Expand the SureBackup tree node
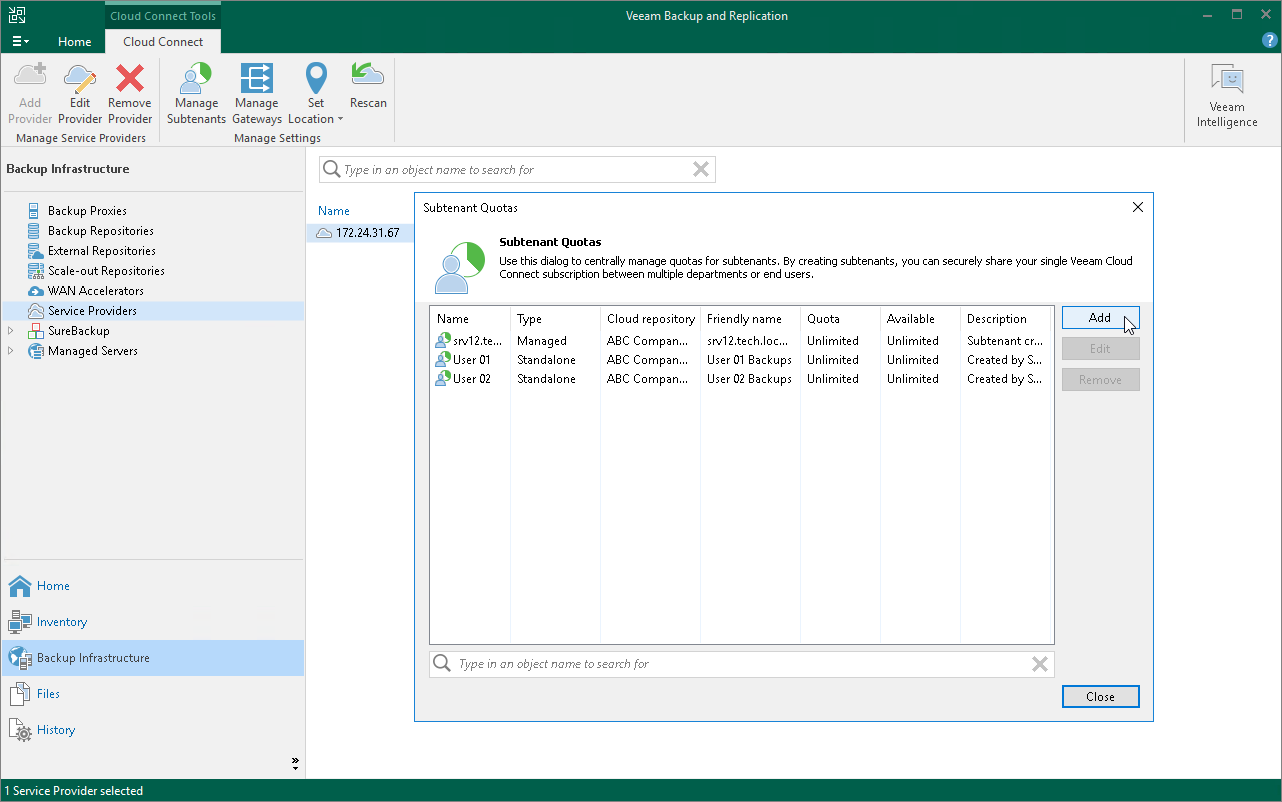This screenshot has width=1282, height=802. point(11,331)
